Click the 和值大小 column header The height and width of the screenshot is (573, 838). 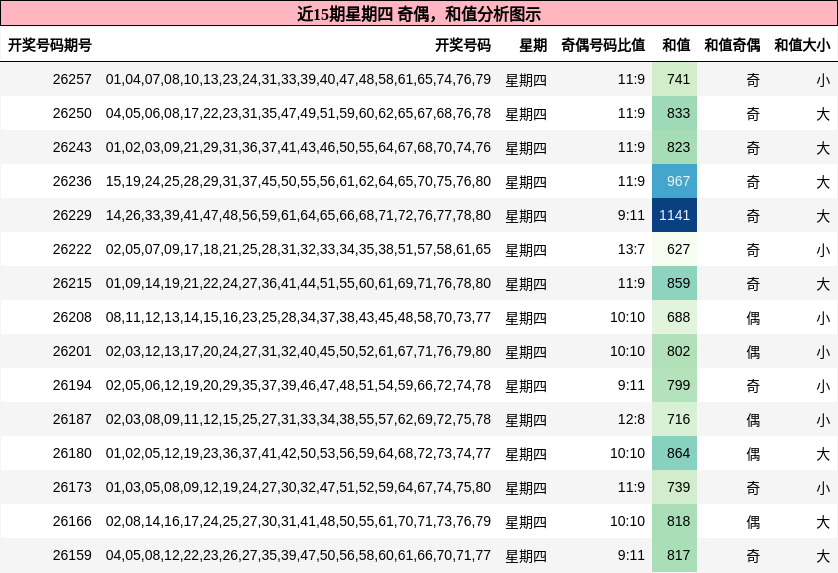click(x=802, y=45)
